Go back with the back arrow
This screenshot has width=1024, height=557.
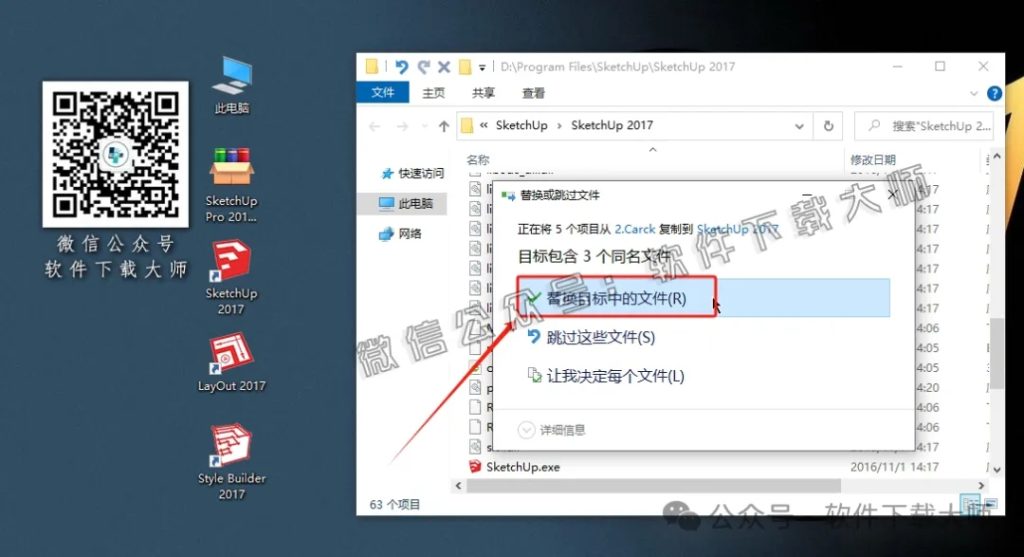point(374,126)
